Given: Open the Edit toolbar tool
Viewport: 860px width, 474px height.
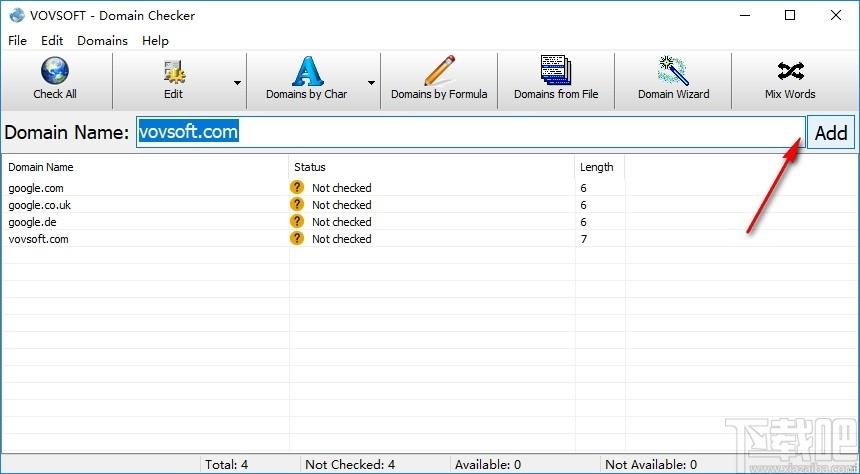Looking at the screenshot, I should (x=173, y=81).
